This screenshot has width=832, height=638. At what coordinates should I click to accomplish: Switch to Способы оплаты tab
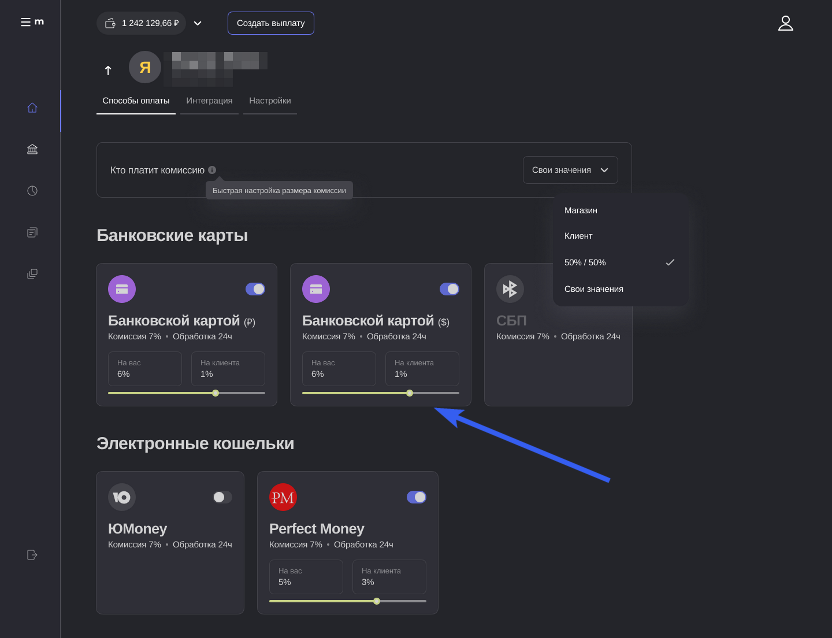136,100
